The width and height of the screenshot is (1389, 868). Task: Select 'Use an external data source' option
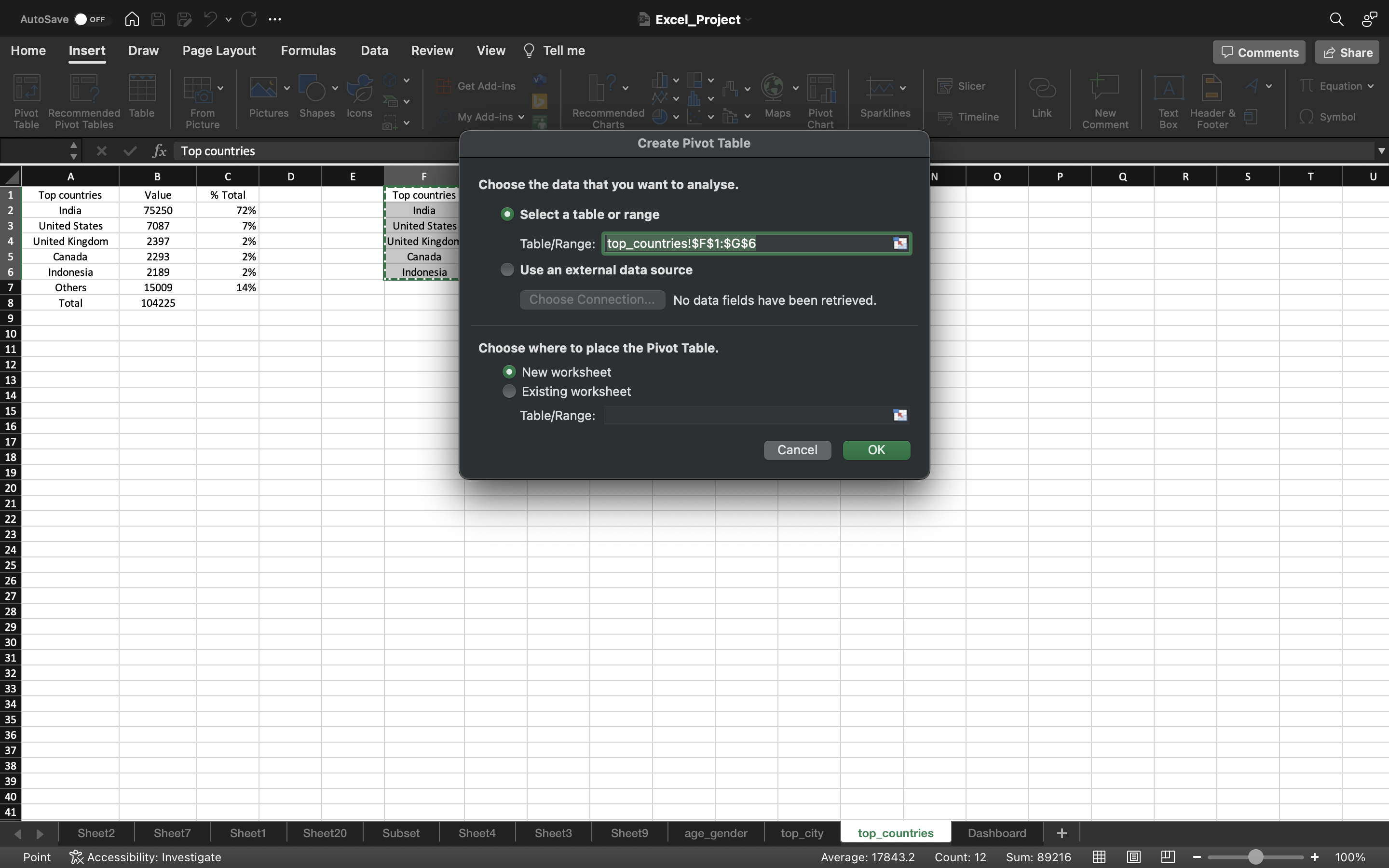pos(507,270)
